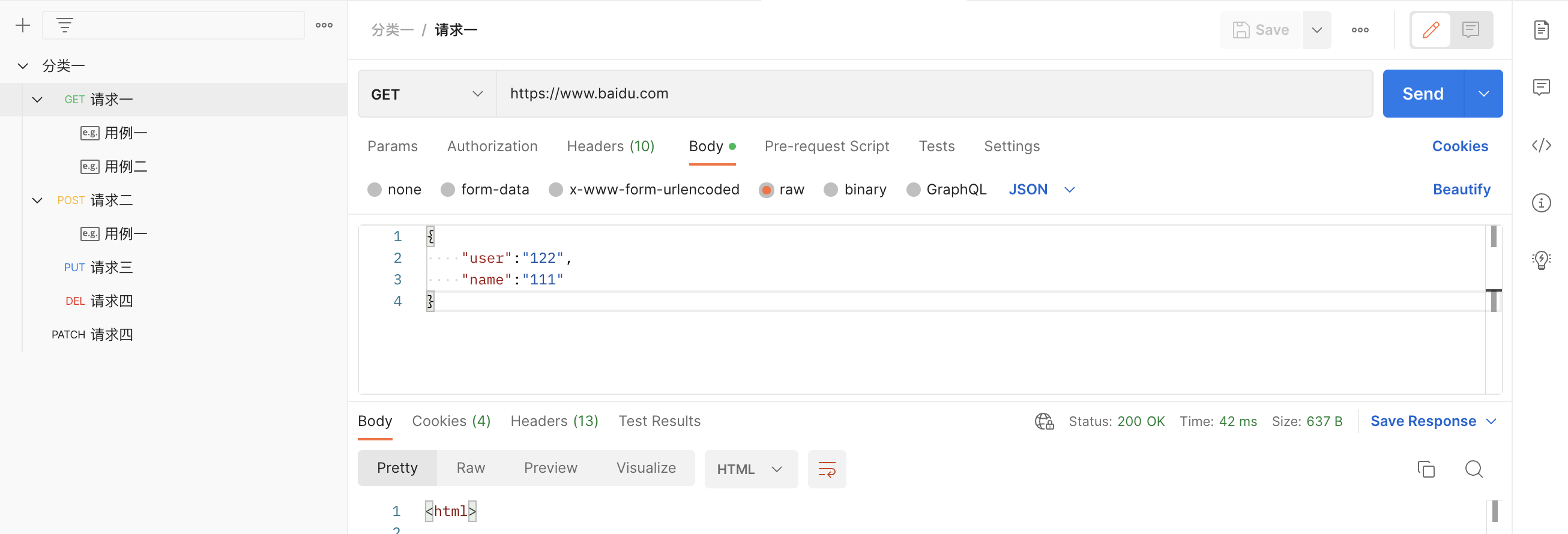
Task: Show request info via the info icon
Action: (x=1540, y=203)
